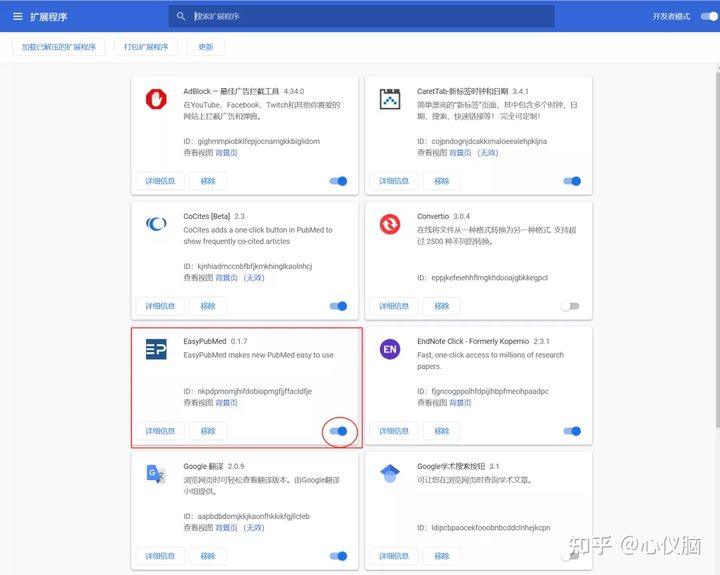Screen dimensions: 720x575
Task: Enable the Convertio extension toggle
Action: point(570,306)
